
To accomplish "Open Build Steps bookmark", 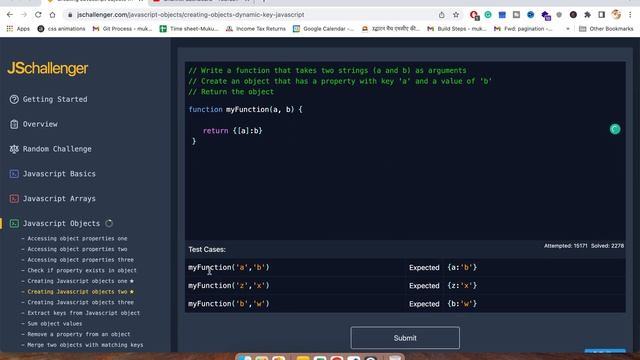I will click(x=457, y=29).
